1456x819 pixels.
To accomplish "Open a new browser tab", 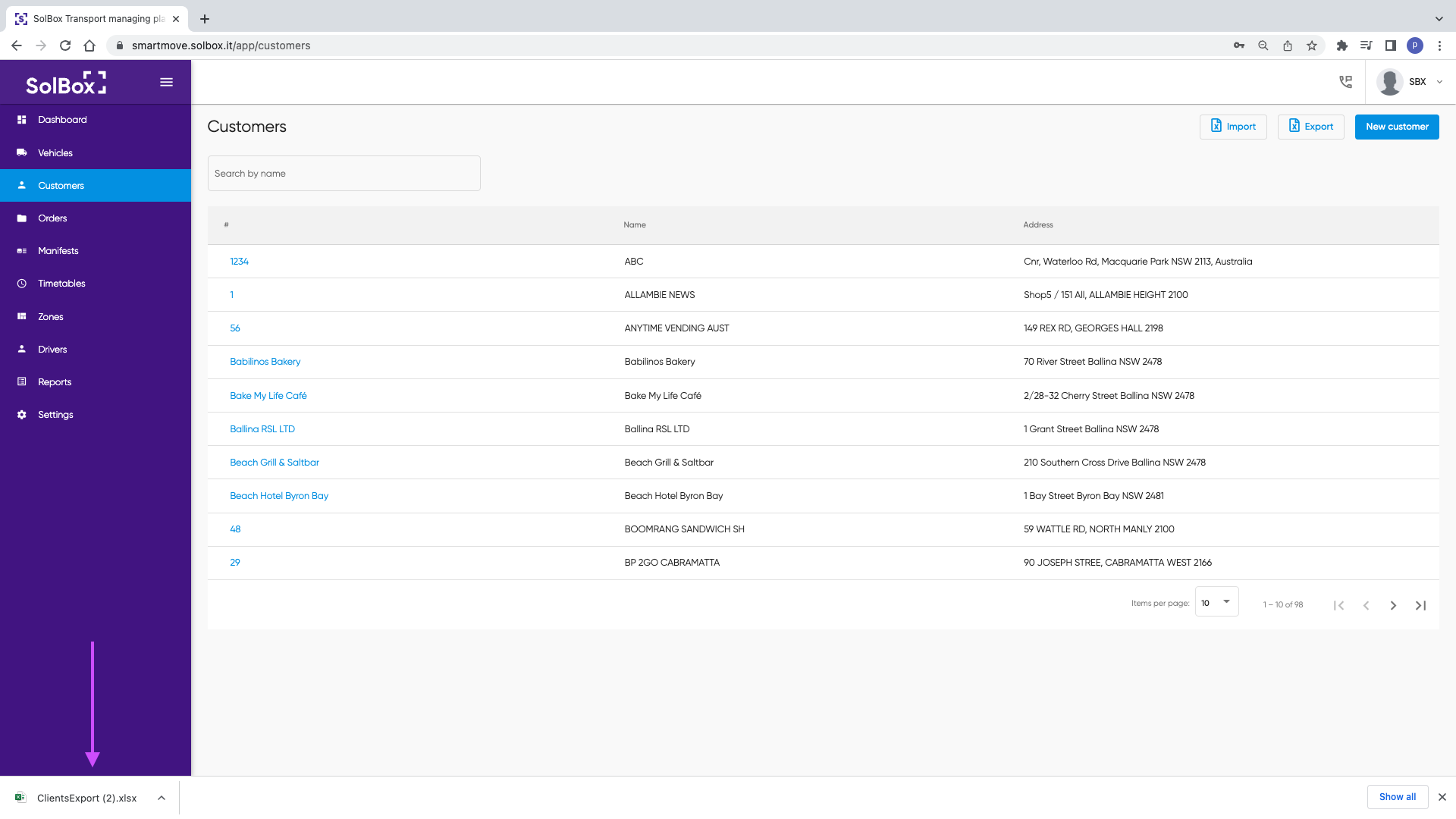I will [x=205, y=19].
